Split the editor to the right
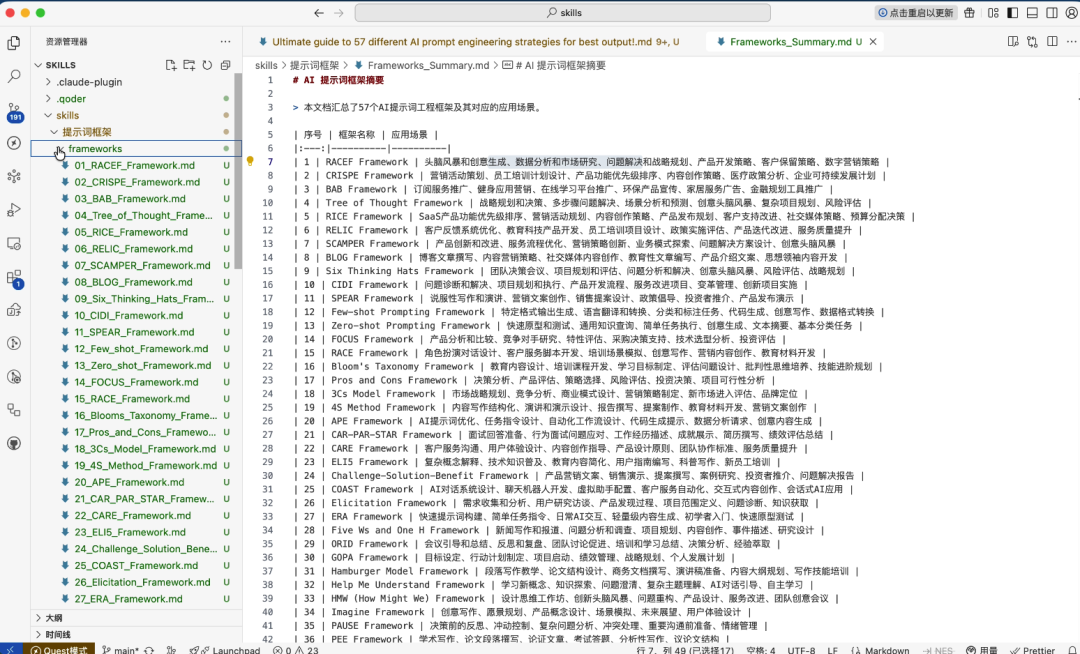This screenshot has height=654, width=1080. (x=1052, y=42)
